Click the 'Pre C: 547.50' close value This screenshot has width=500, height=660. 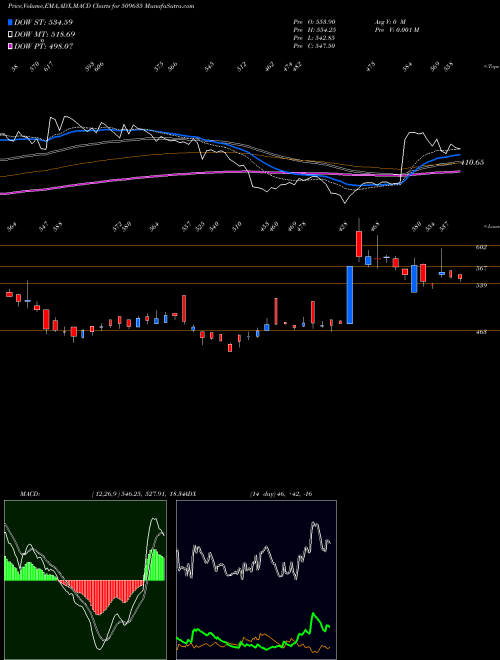pyautogui.click(x=314, y=45)
